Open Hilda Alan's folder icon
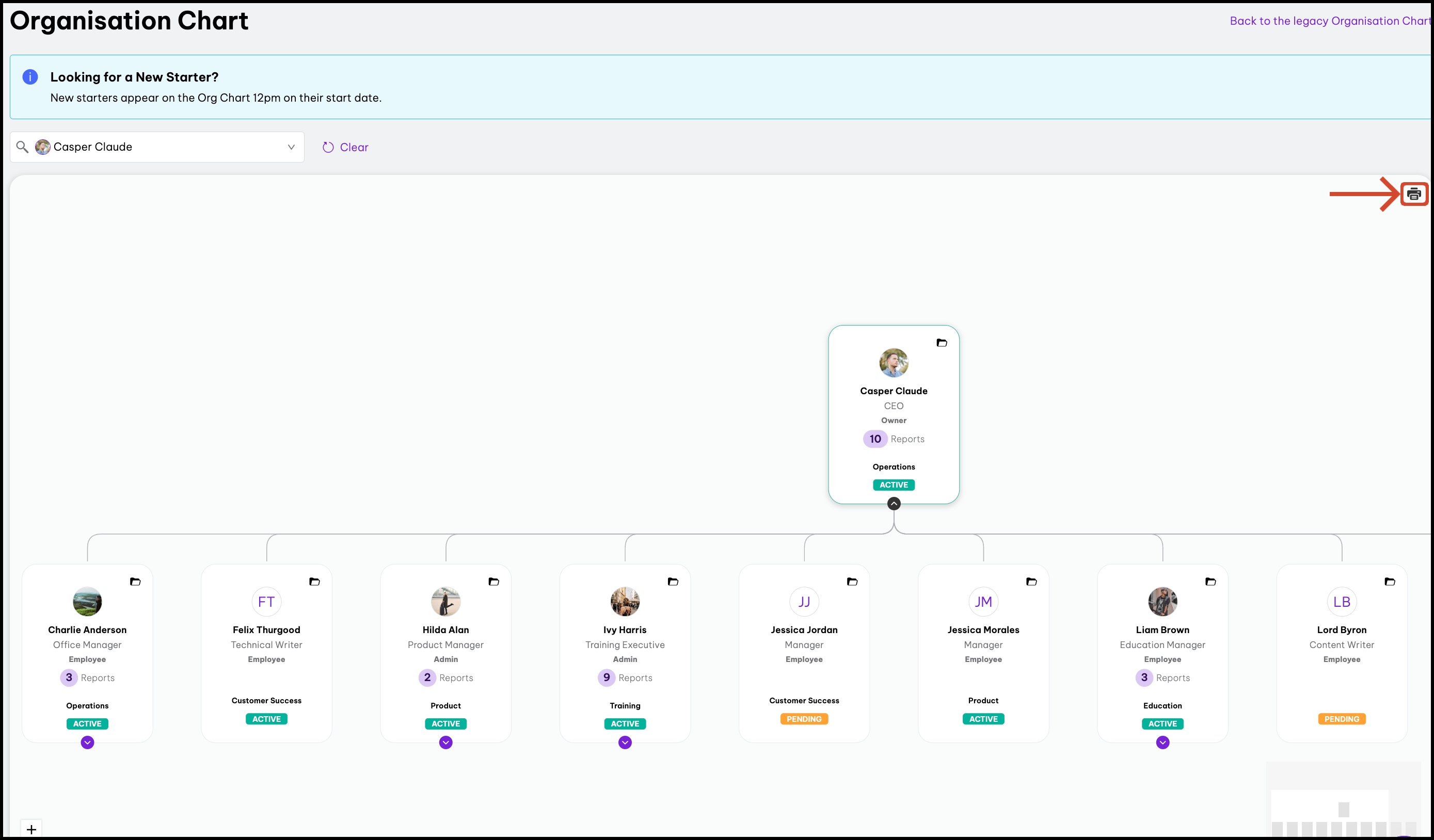This screenshot has height=840, width=1434. [x=493, y=582]
